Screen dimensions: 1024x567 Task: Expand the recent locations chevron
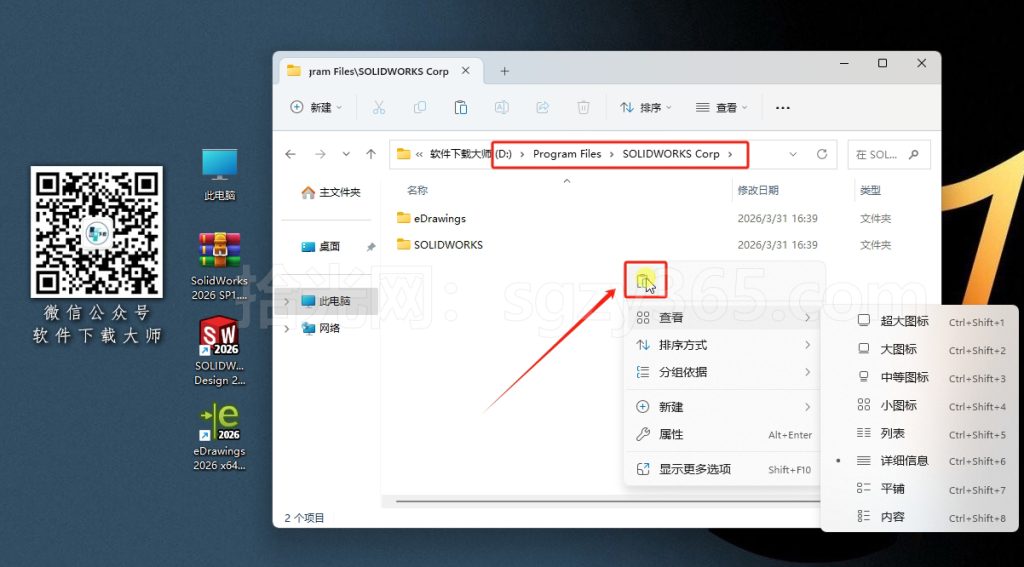coord(346,154)
